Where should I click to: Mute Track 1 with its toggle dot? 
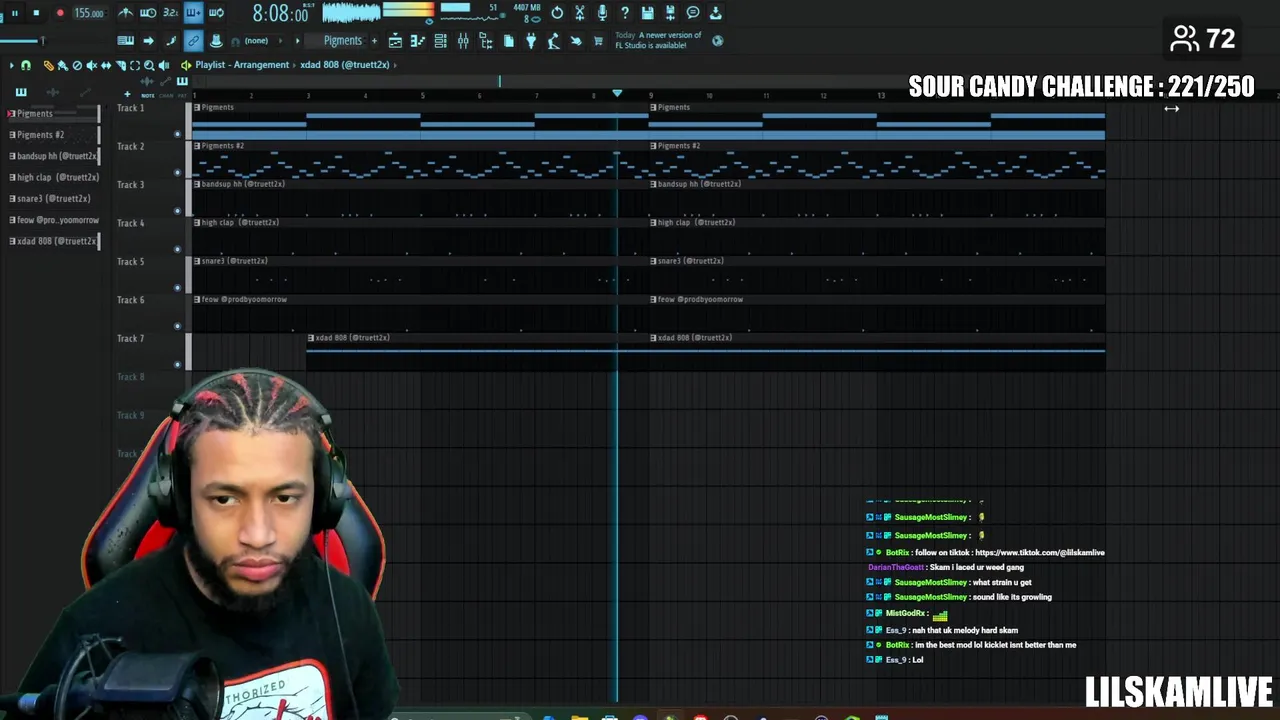(178, 134)
